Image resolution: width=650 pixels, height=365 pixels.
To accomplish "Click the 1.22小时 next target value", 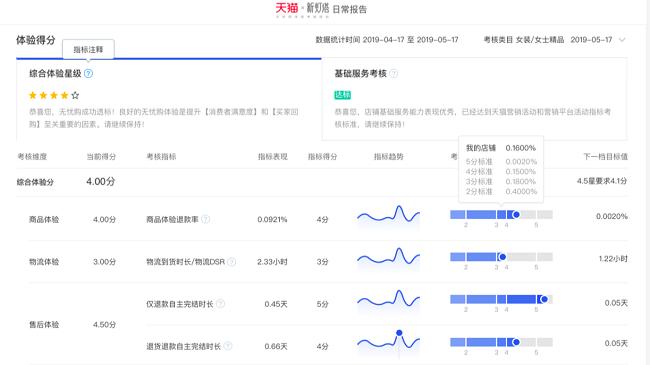I will (x=613, y=258).
